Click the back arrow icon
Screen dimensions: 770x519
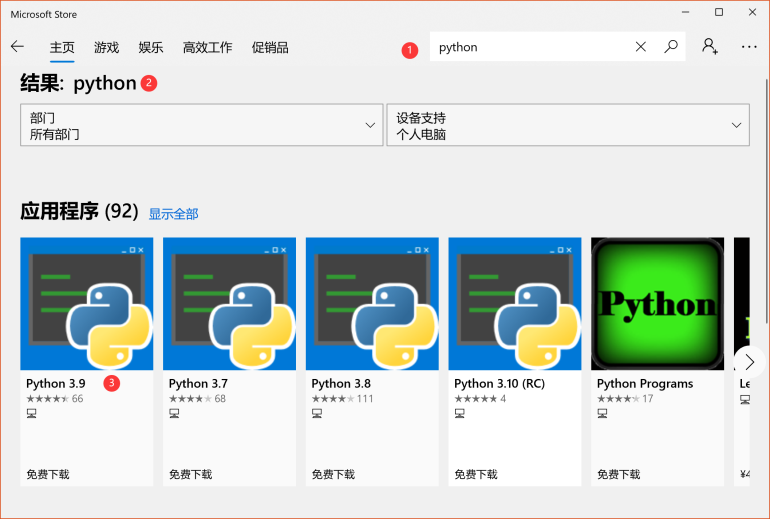click(17, 47)
